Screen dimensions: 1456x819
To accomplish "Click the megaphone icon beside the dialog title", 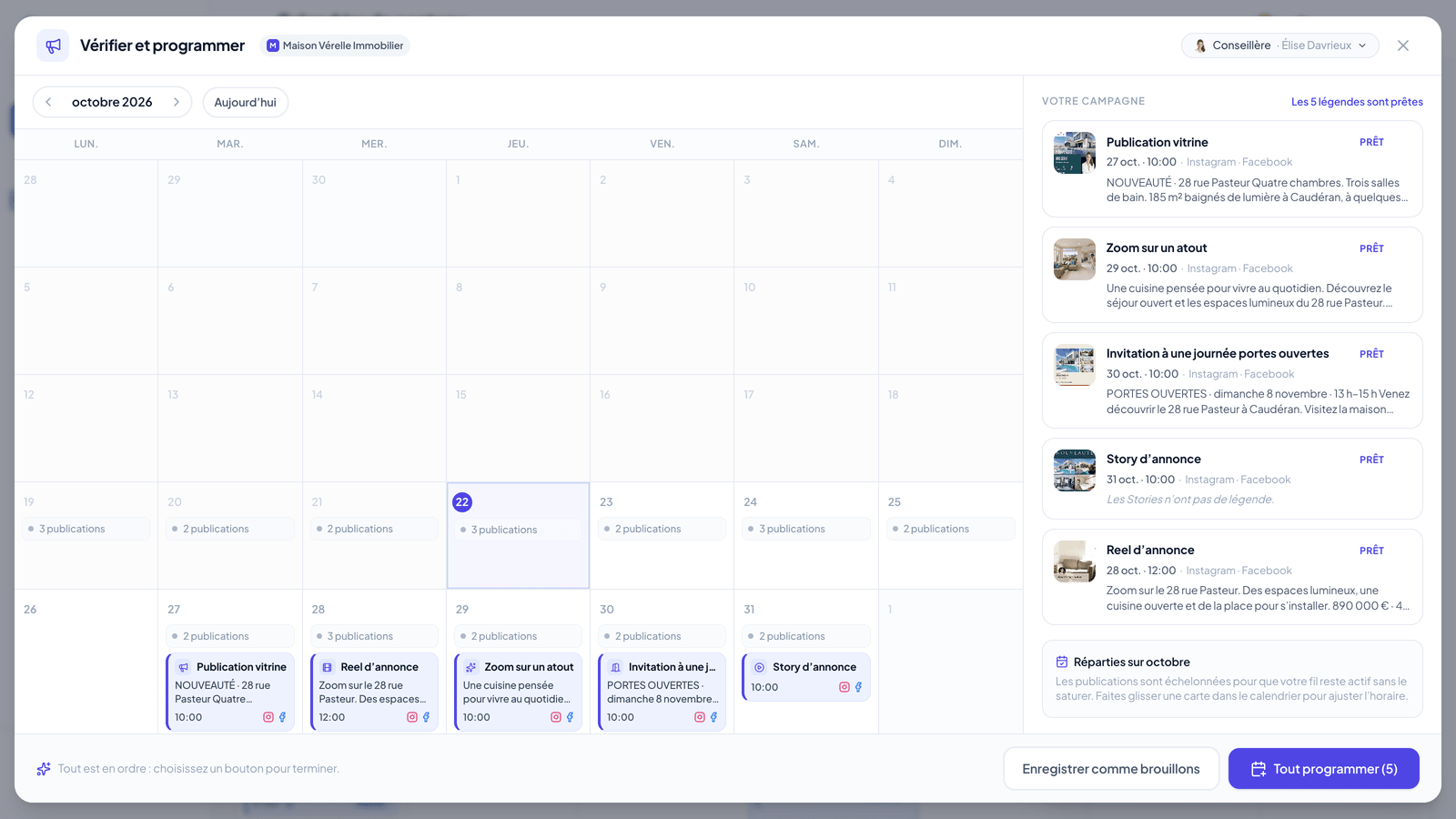I will pos(53,45).
